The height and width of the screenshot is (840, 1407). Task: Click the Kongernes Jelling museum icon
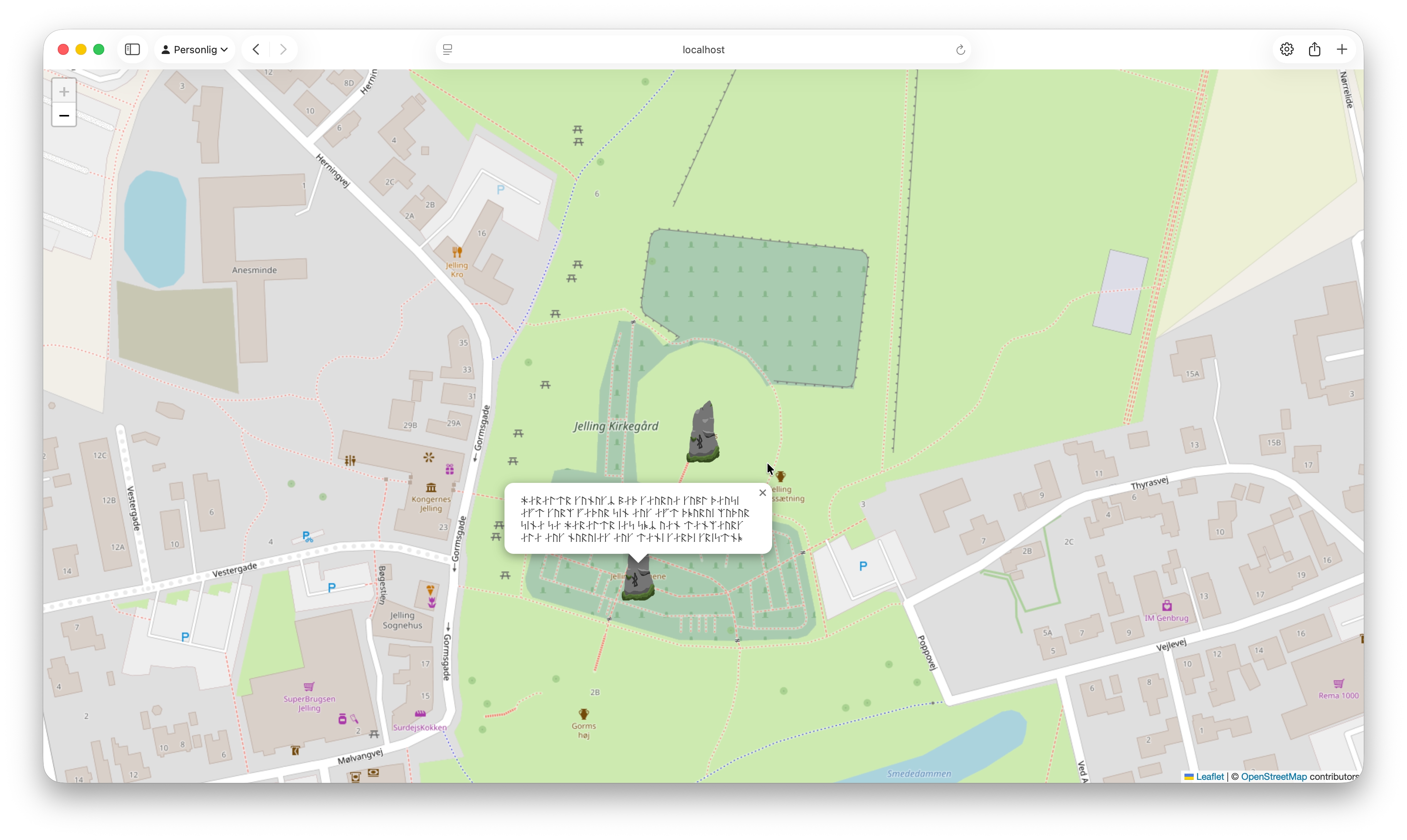431,487
